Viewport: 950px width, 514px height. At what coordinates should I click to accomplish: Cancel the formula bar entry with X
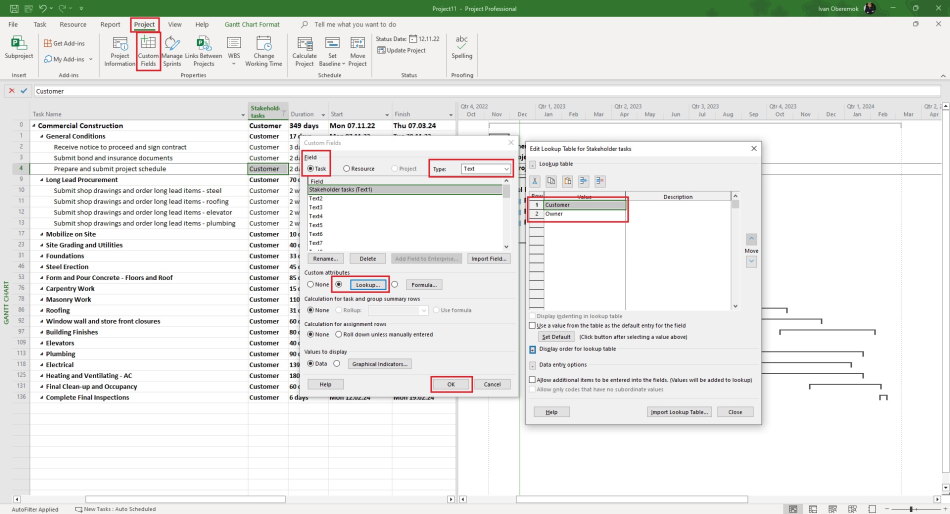pyautogui.click(x=11, y=91)
